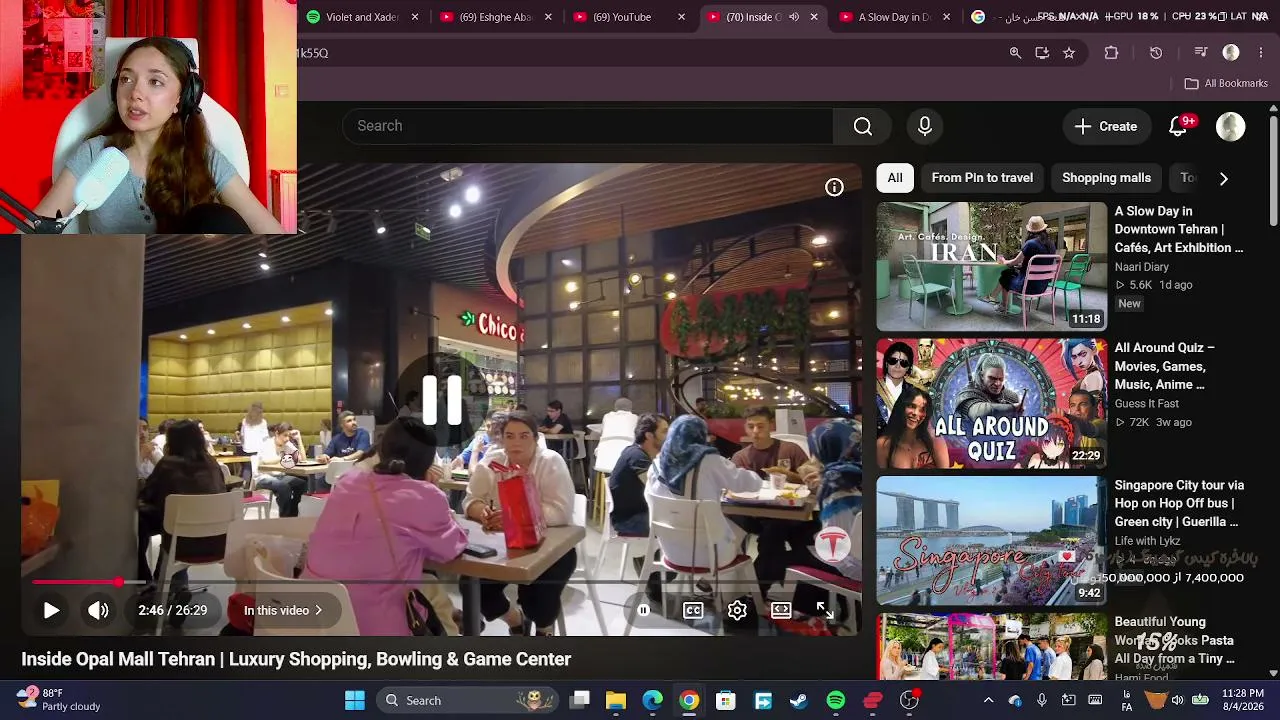Switch to the 'A Slow Day in D' tab
Image resolution: width=1280 pixels, height=720 pixels.
897,17
